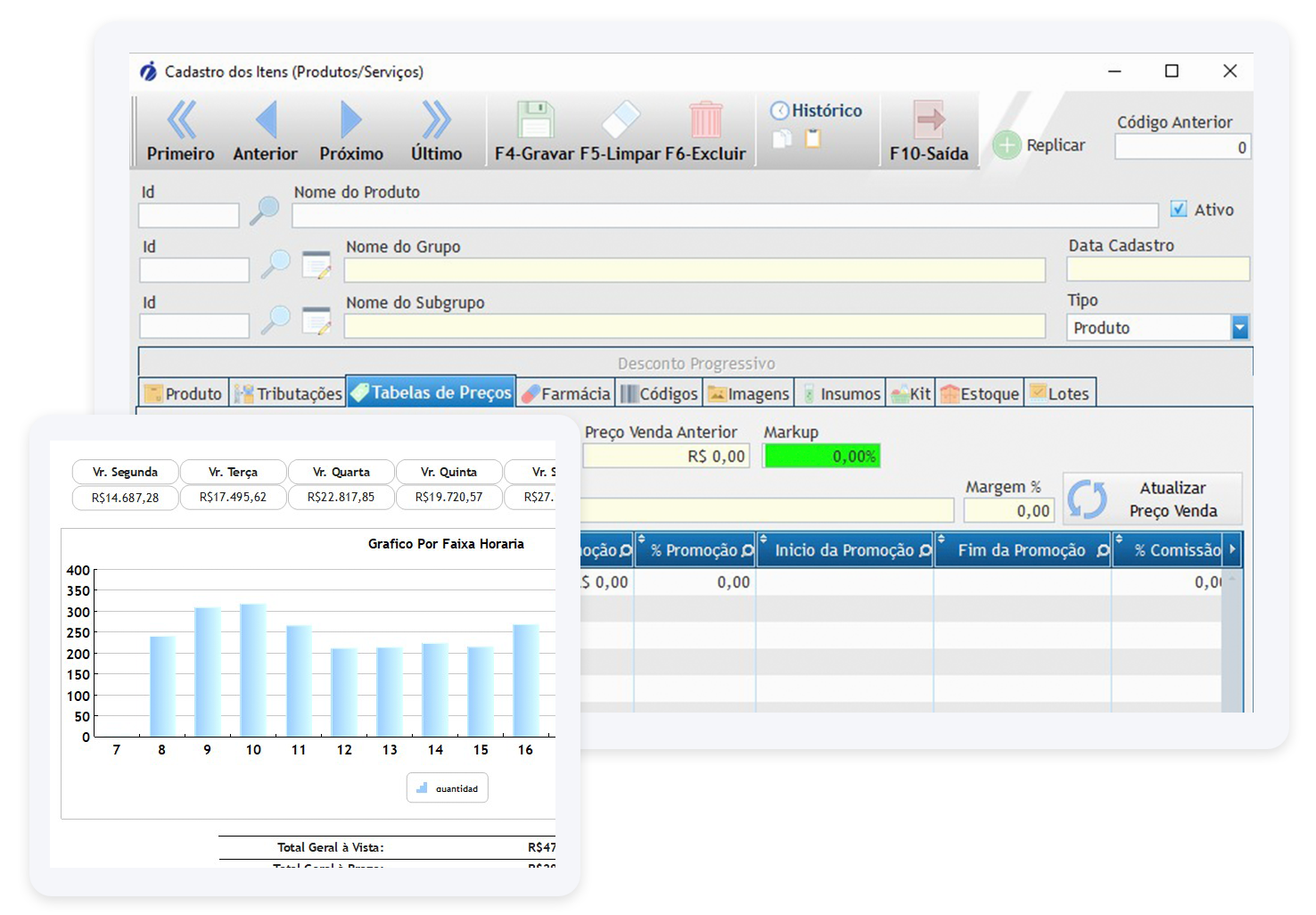
Task: Click Inicio da Promoção column filter icon
Action: tap(925, 551)
